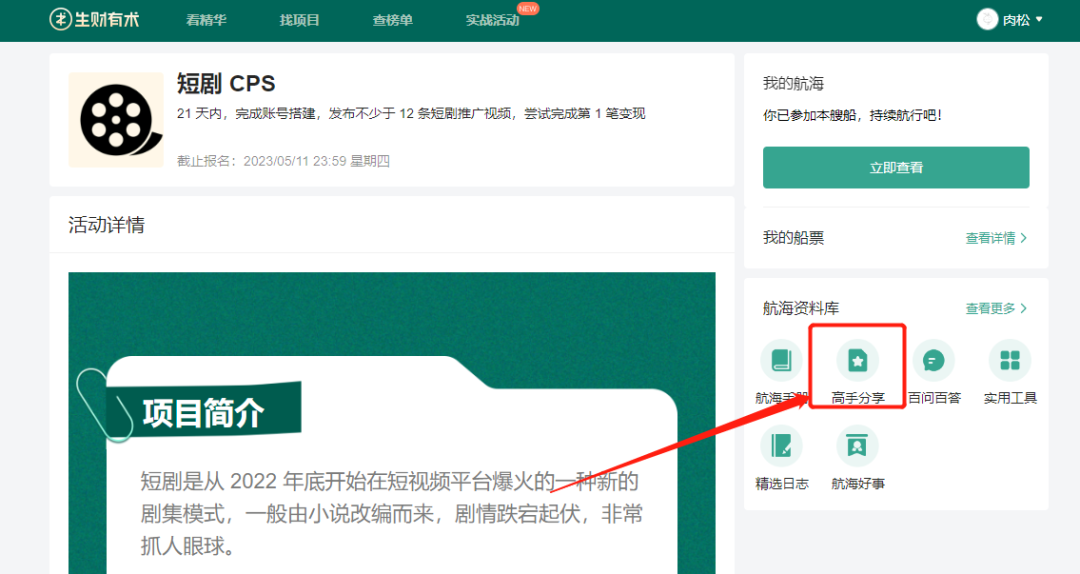The height and width of the screenshot is (574, 1080).
Task: Open the 精选日志 notebook icon
Action: coord(781,446)
